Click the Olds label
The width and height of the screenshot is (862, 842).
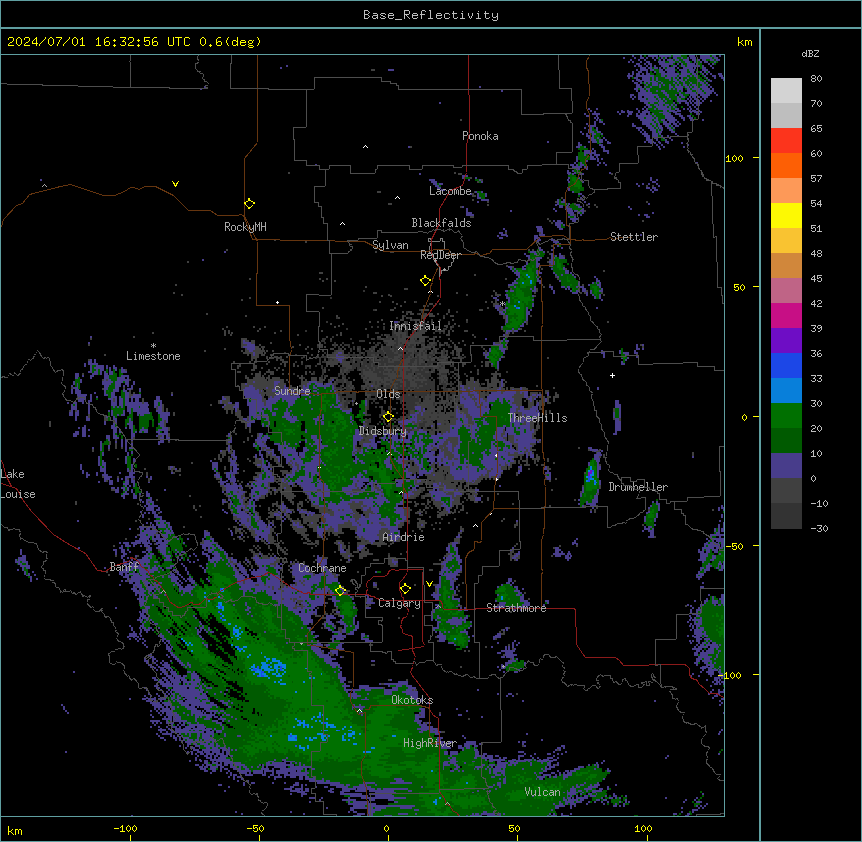click(x=388, y=394)
